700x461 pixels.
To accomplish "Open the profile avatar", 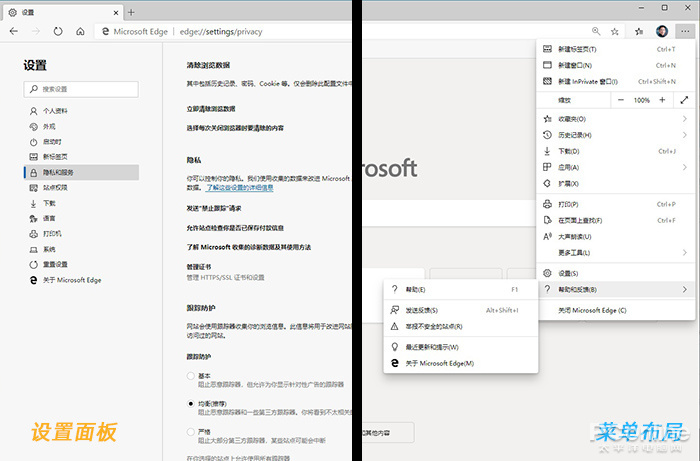I will (x=662, y=31).
